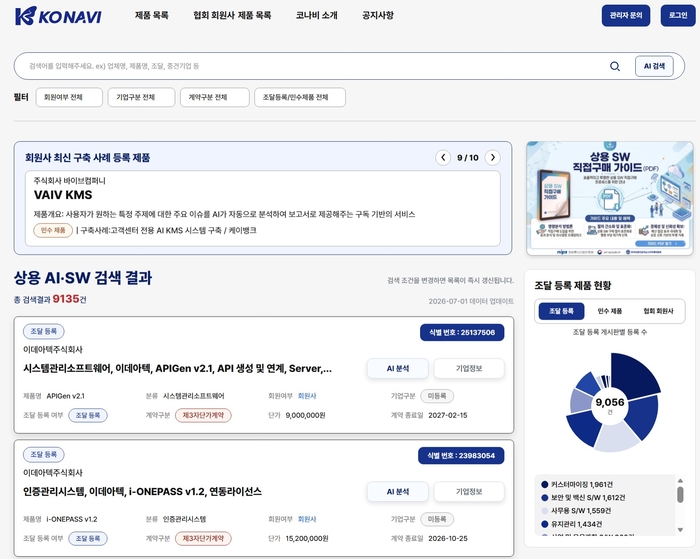Click the legend scrollbar thumb
Viewport: 700px width, 559px height.
[680, 495]
